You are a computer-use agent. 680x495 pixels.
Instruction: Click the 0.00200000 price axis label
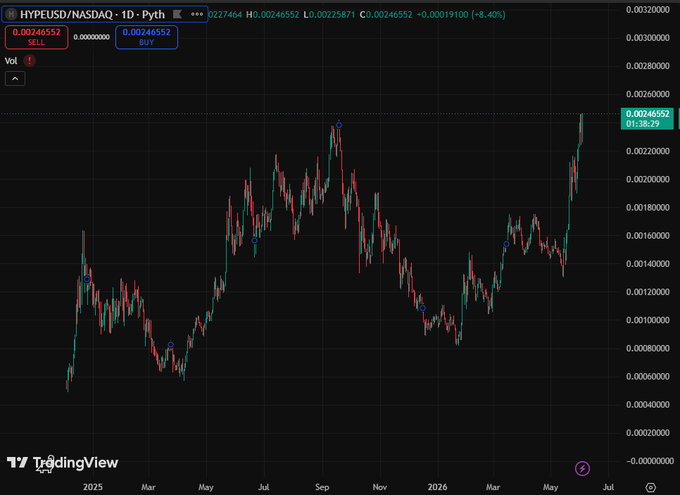[647, 179]
